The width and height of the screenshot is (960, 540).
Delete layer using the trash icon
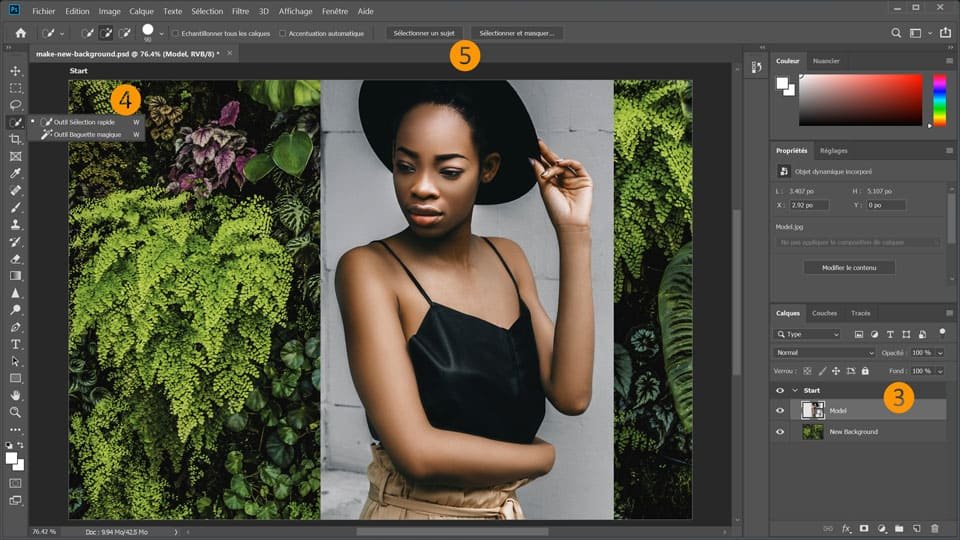[934, 528]
